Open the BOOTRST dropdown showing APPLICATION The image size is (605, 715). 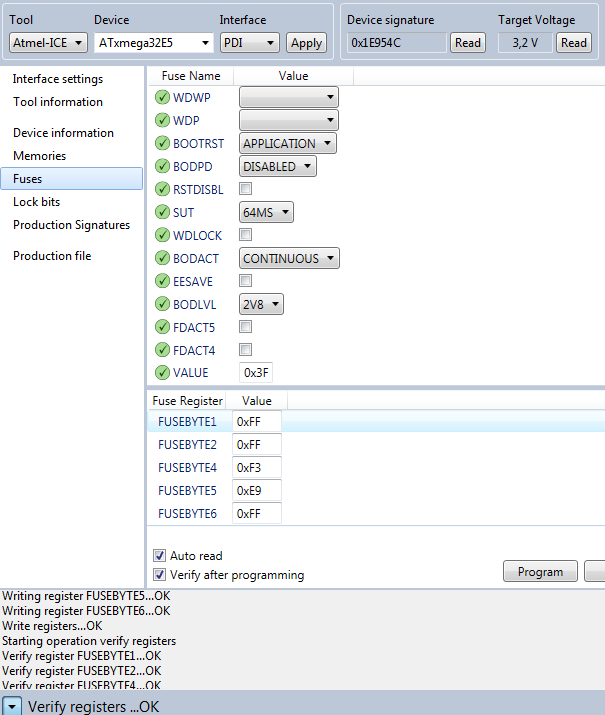coord(288,143)
